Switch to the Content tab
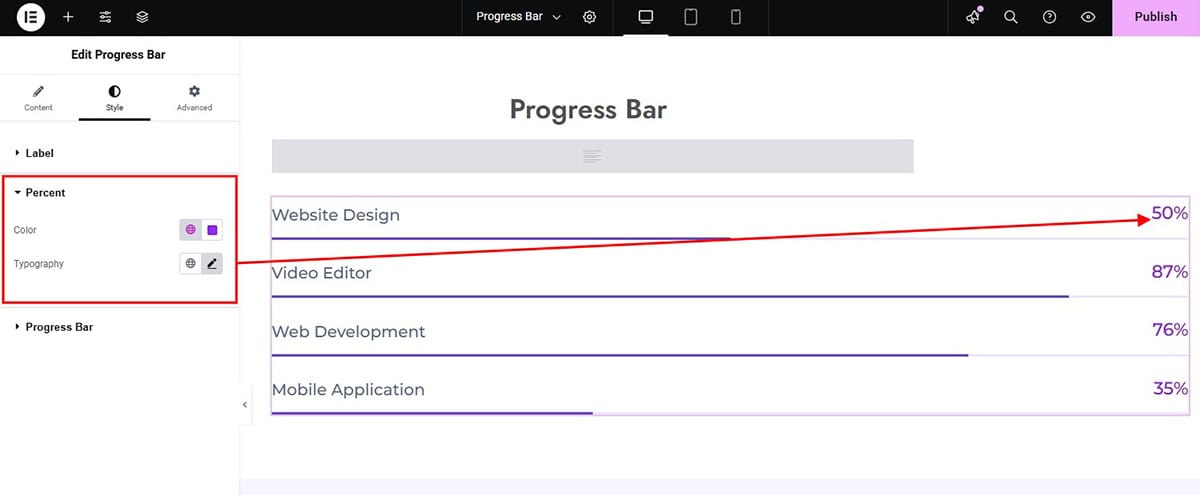This screenshot has height=495, width=1200. (39, 98)
